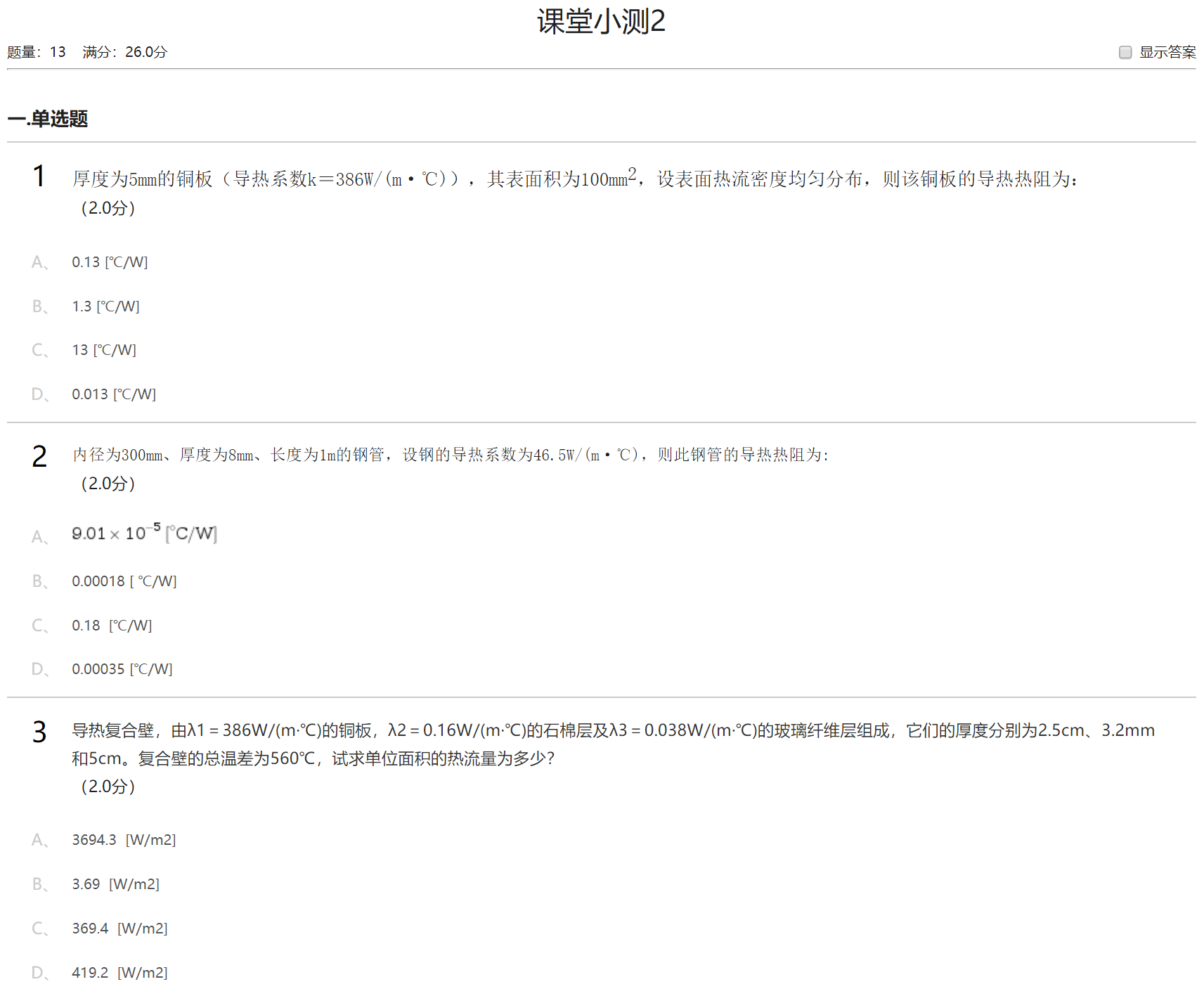Click the 一.单选题 section heading
The image size is (1204, 996).
tap(48, 119)
